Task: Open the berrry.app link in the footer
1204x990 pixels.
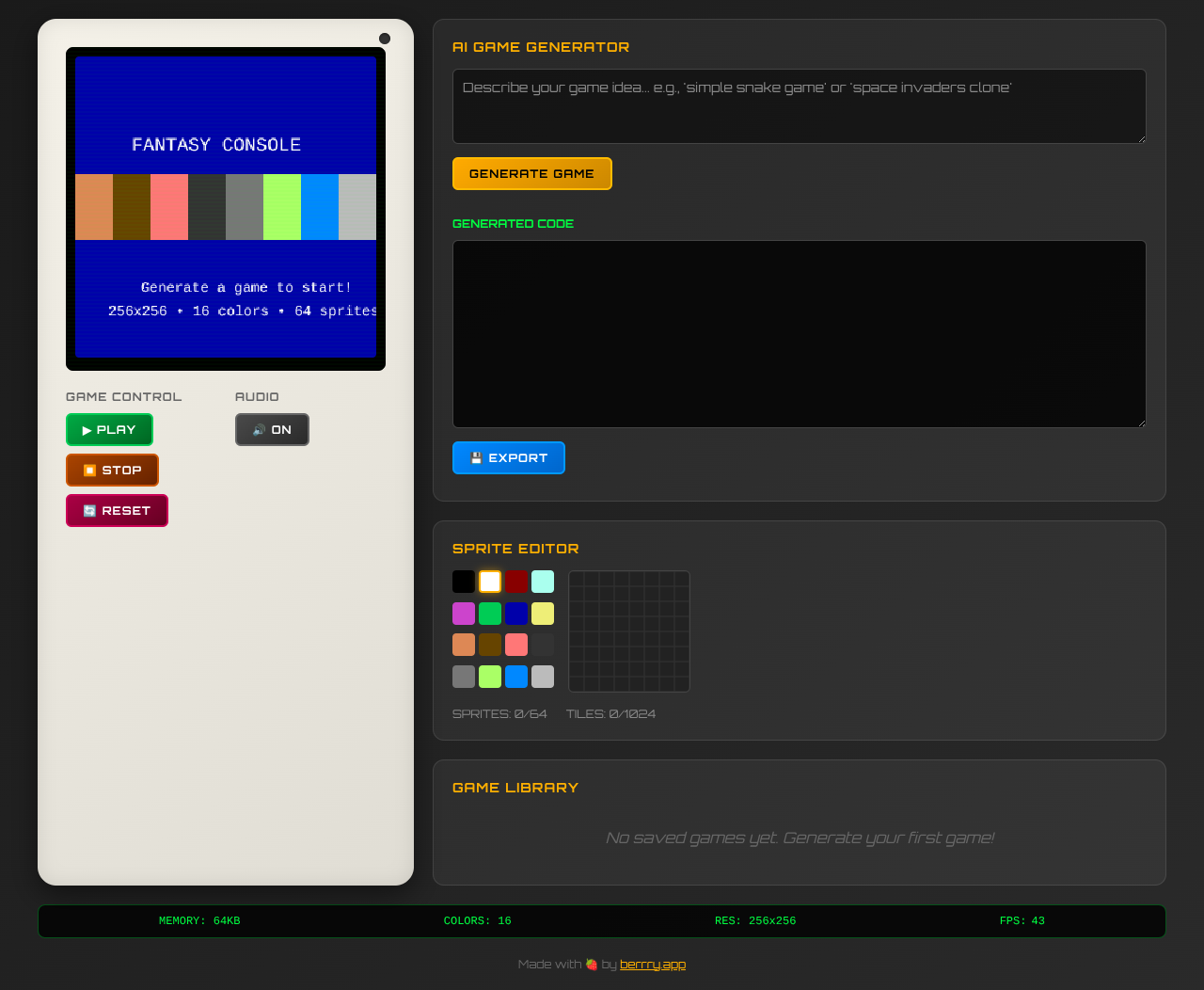Action: click(x=653, y=964)
